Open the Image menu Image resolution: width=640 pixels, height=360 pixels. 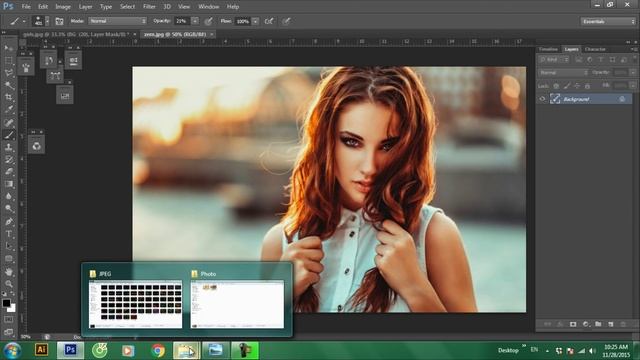pos(63,7)
